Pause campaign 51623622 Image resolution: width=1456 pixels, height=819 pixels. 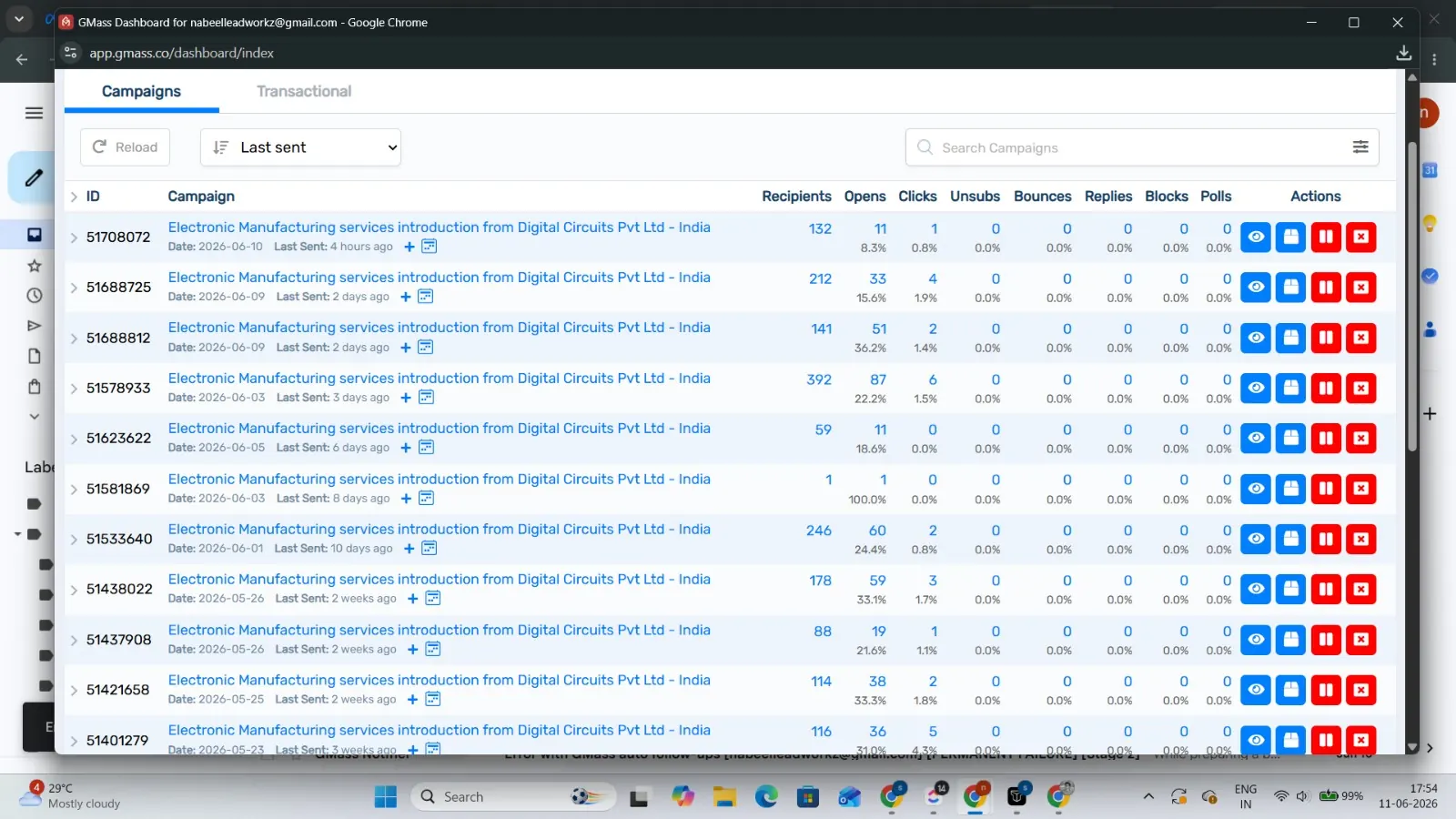(x=1326, y=439)
